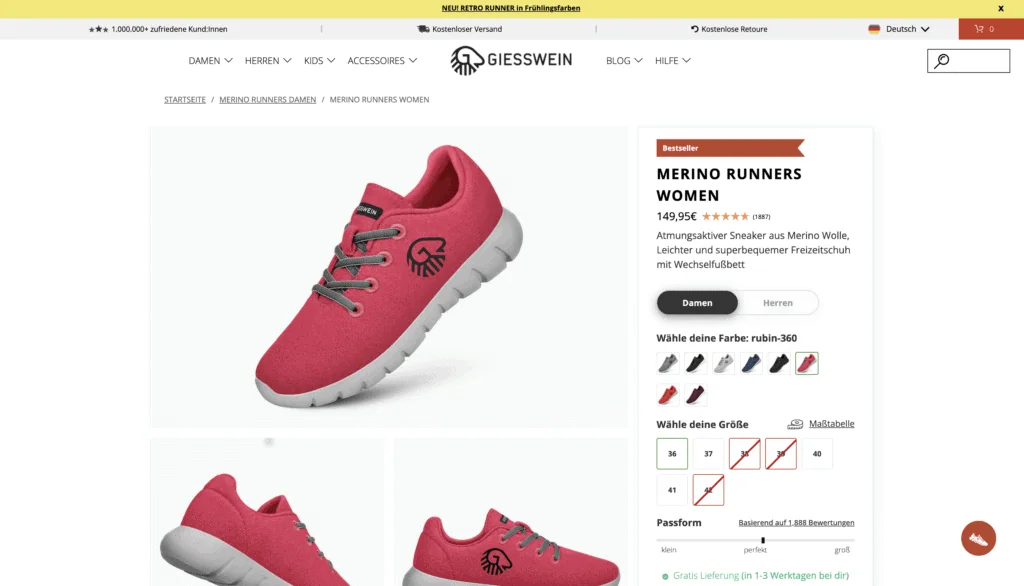Open the floating shoe chat icon
This screenshot has width=1024, height=586.
[x=978, y=538]
